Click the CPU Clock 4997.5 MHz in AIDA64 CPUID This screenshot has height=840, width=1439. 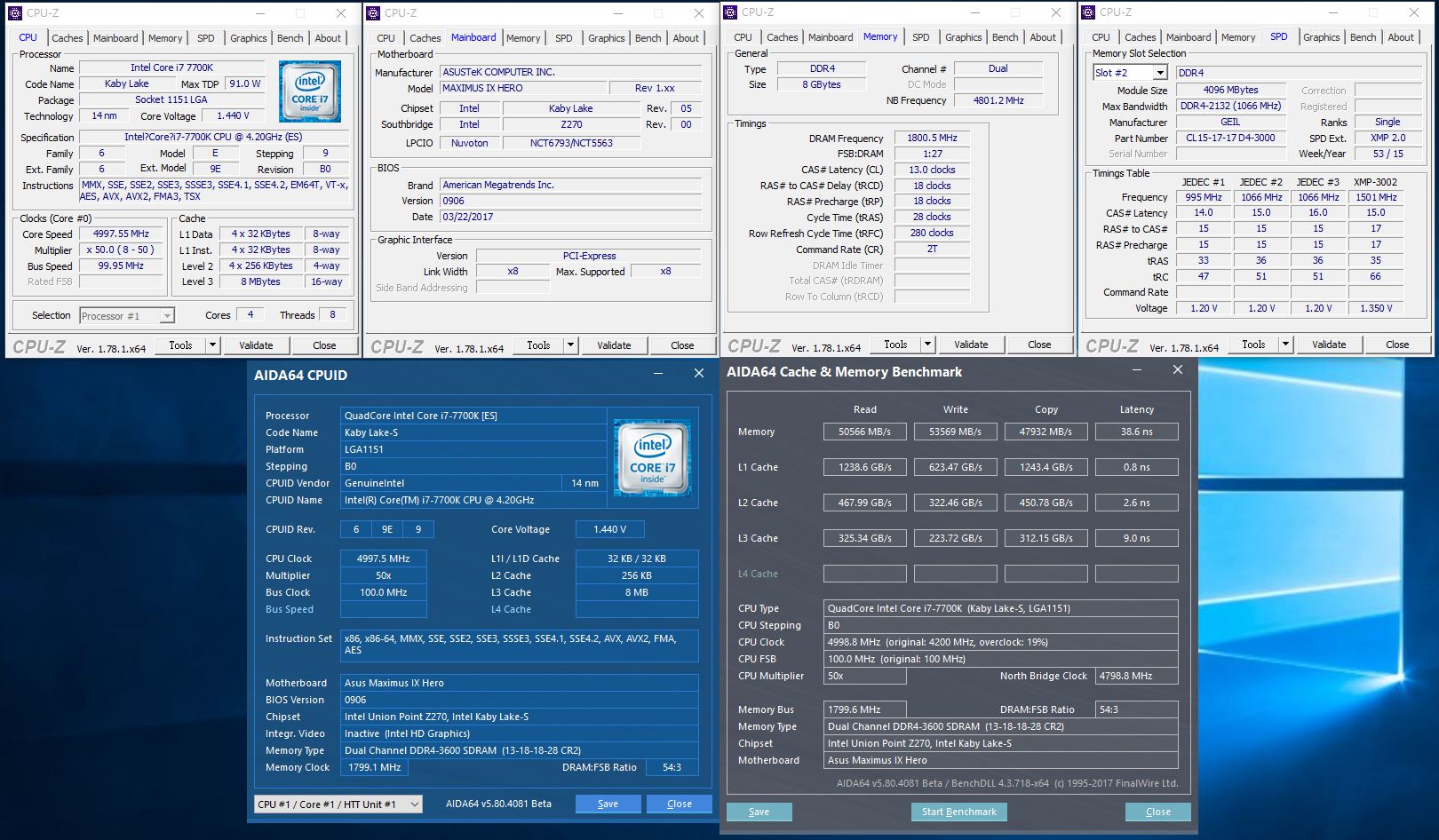point(384,559)
